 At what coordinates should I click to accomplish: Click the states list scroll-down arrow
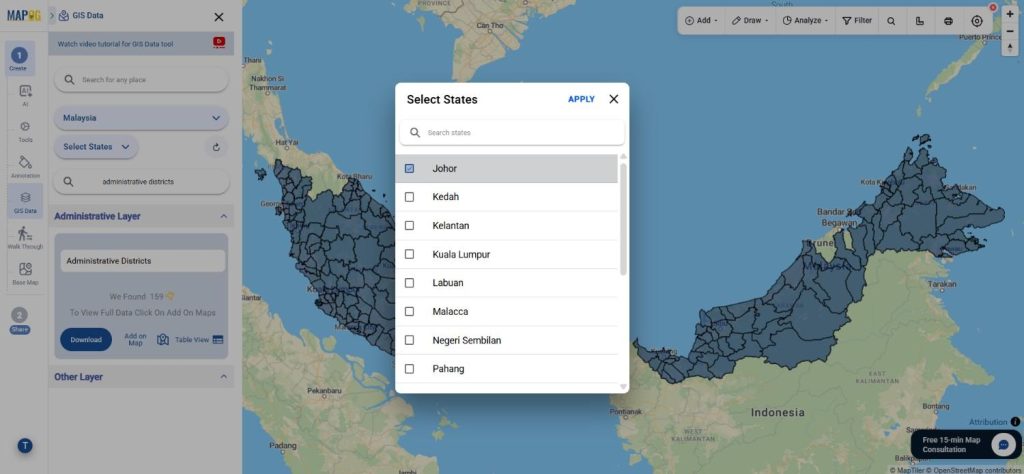[x=623, y=387]
